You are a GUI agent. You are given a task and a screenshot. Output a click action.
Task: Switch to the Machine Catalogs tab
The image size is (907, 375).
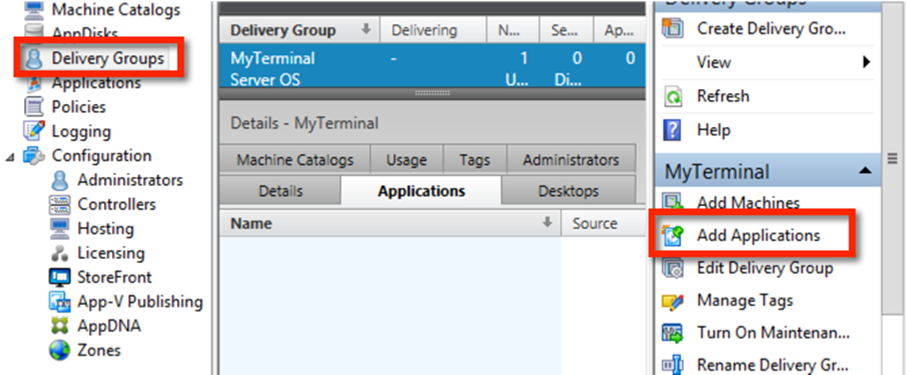click(295, 160)
